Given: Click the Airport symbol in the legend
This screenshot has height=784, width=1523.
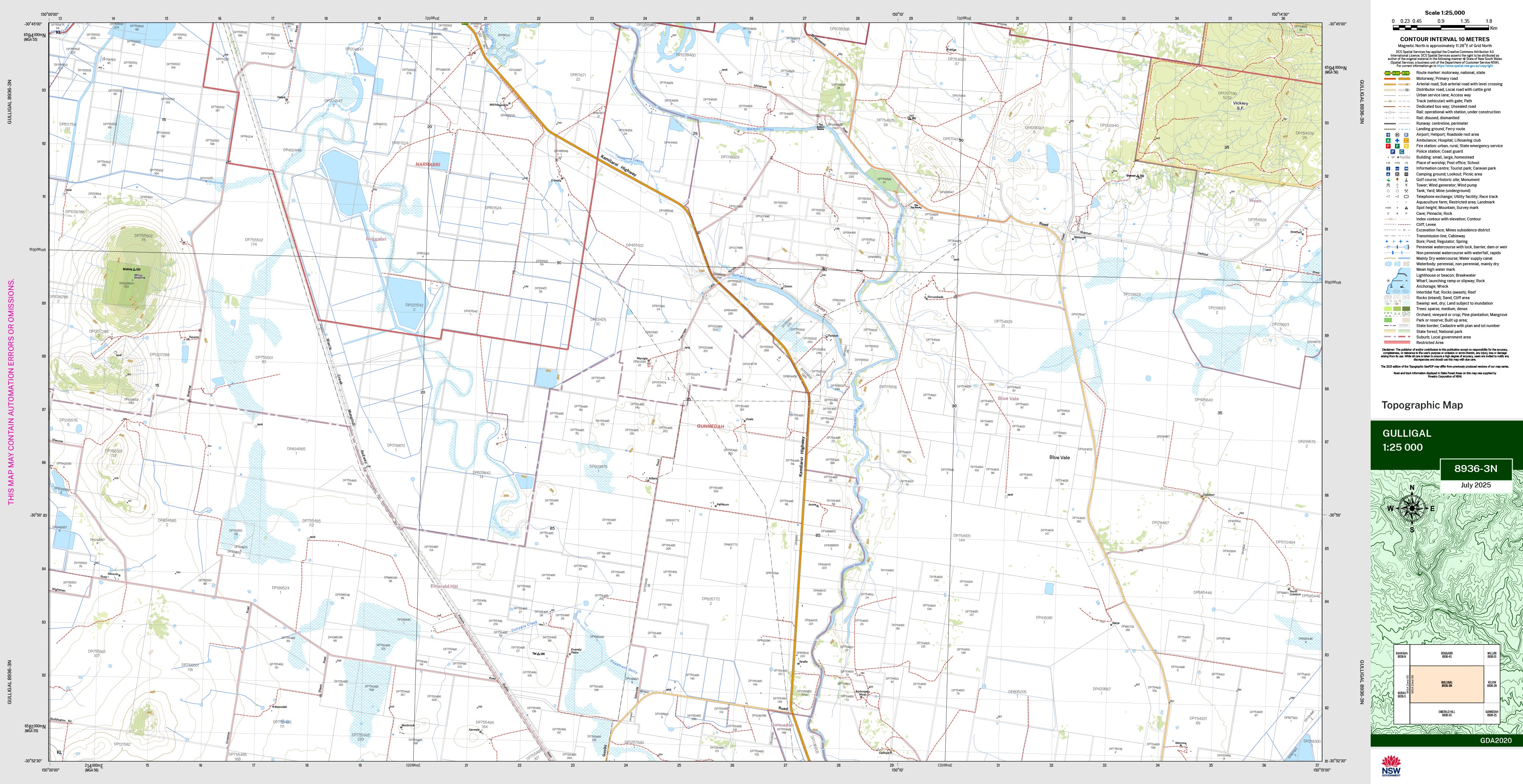Looking at the screenshot, I should coord(1389,135).
